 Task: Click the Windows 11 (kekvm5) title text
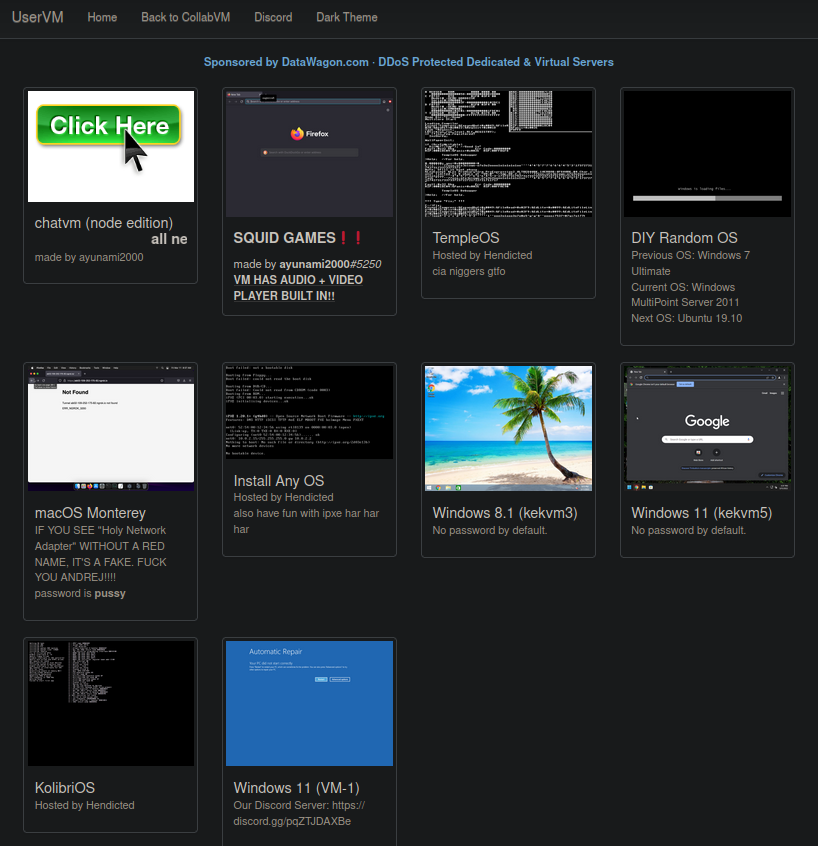click(701, 513)
